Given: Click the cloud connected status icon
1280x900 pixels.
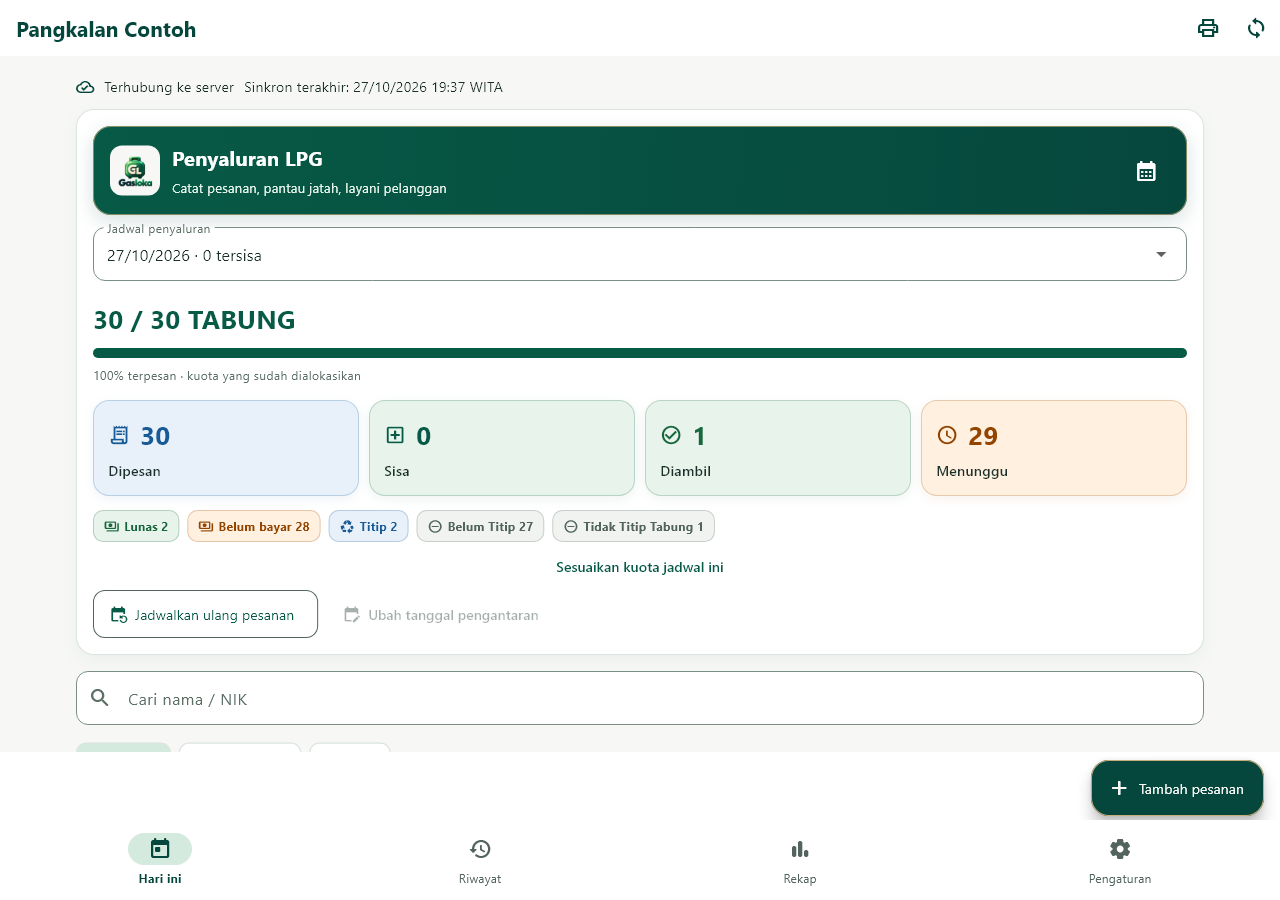Looking at the screenshot, I should click(85, 87).
